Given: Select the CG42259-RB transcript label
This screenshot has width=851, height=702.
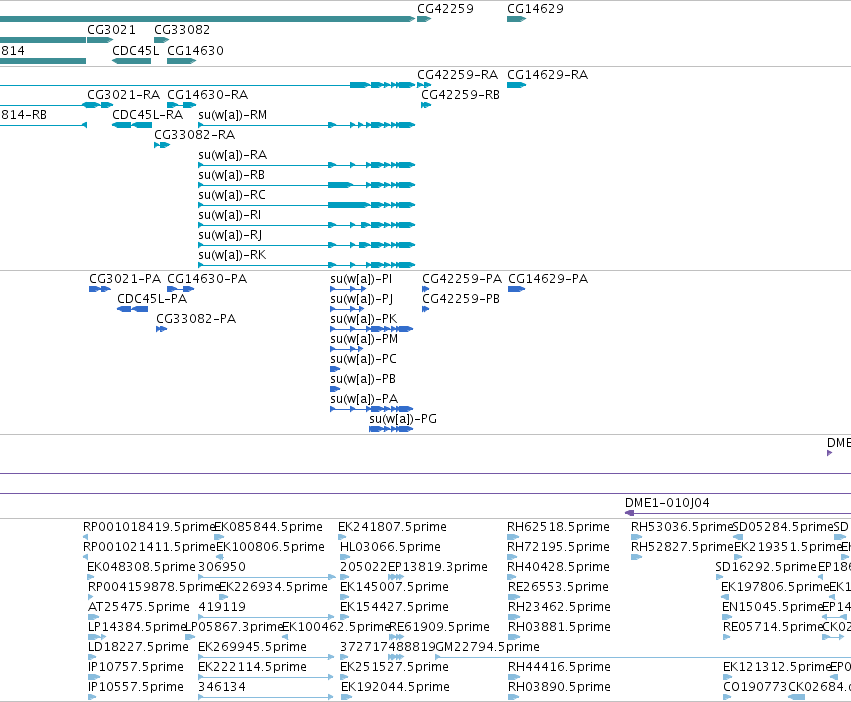Looking at the screenshot, I should click(460, 94).
